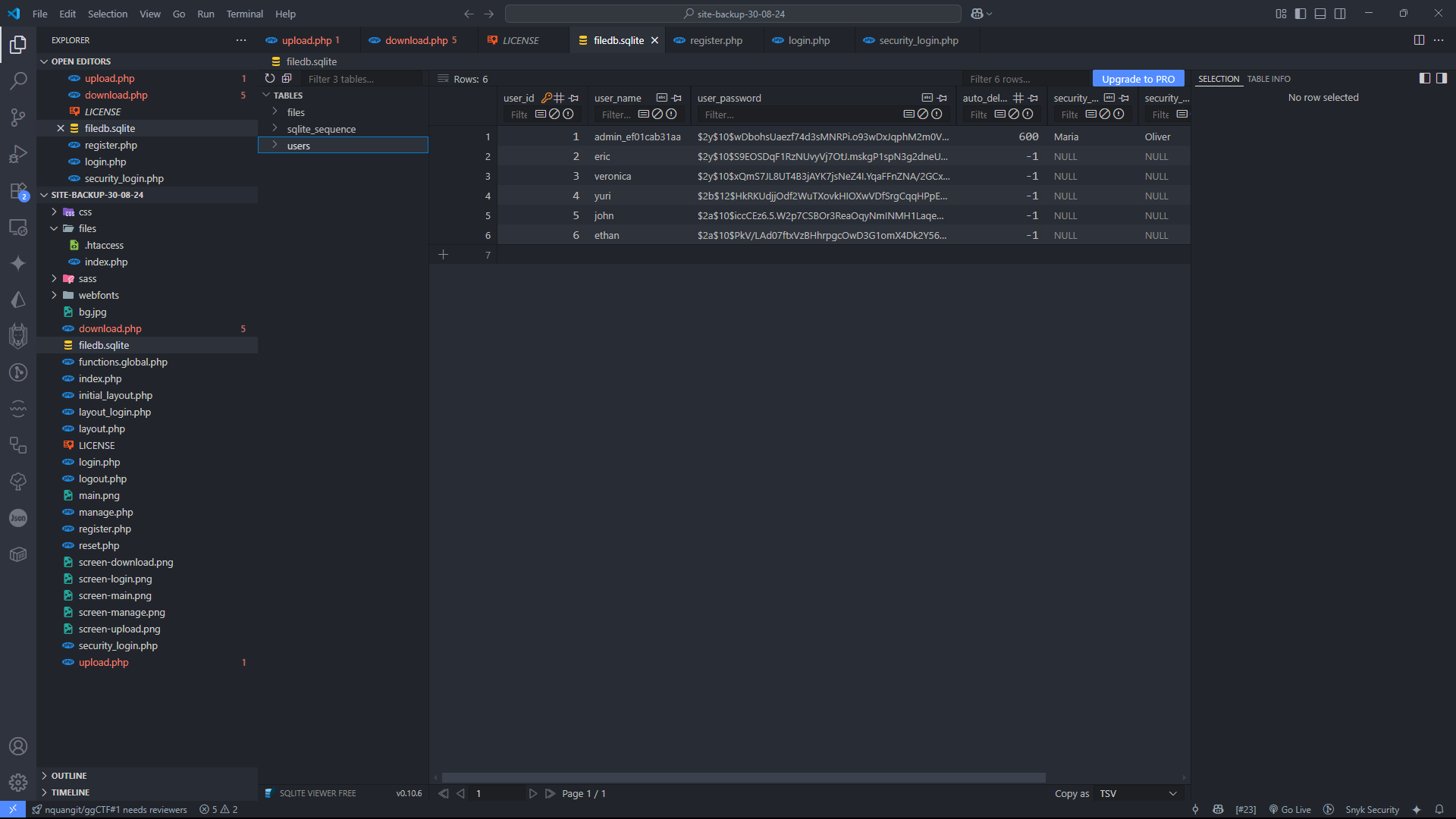
Task: Click the split editor right icon
Action: (x=1419, y=40)
